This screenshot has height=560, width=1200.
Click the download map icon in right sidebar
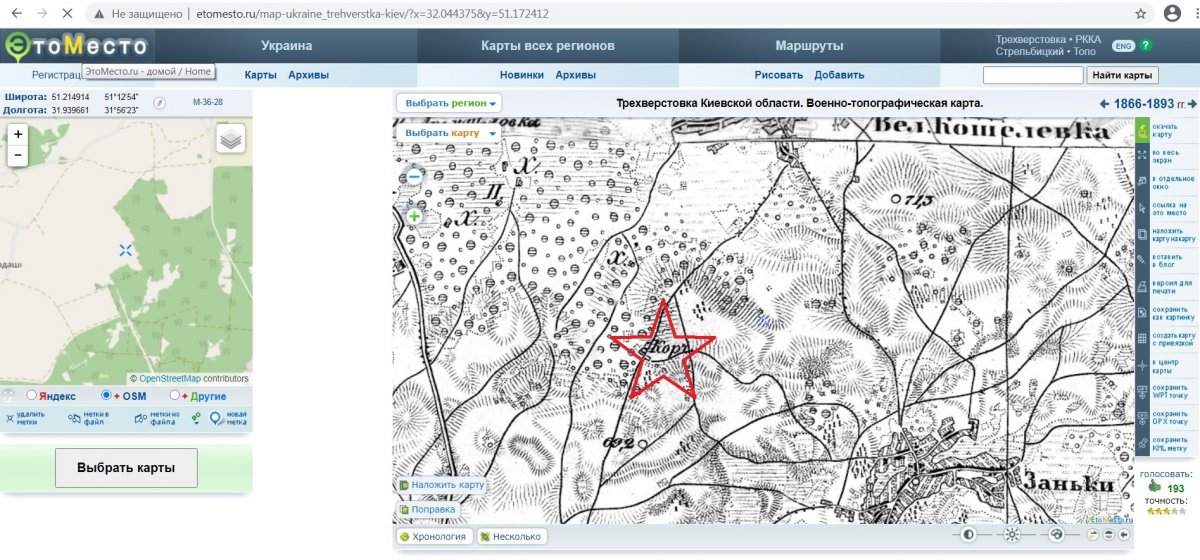click(x=1142, y=129)
